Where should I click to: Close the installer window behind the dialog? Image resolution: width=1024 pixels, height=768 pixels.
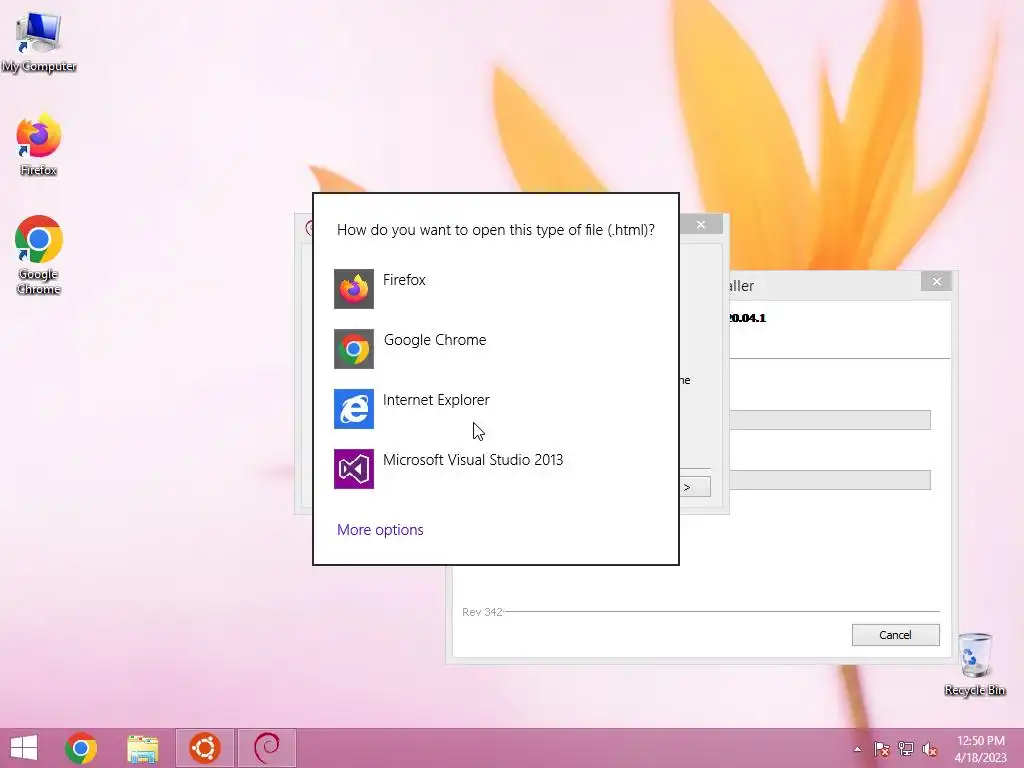[936, 281]
